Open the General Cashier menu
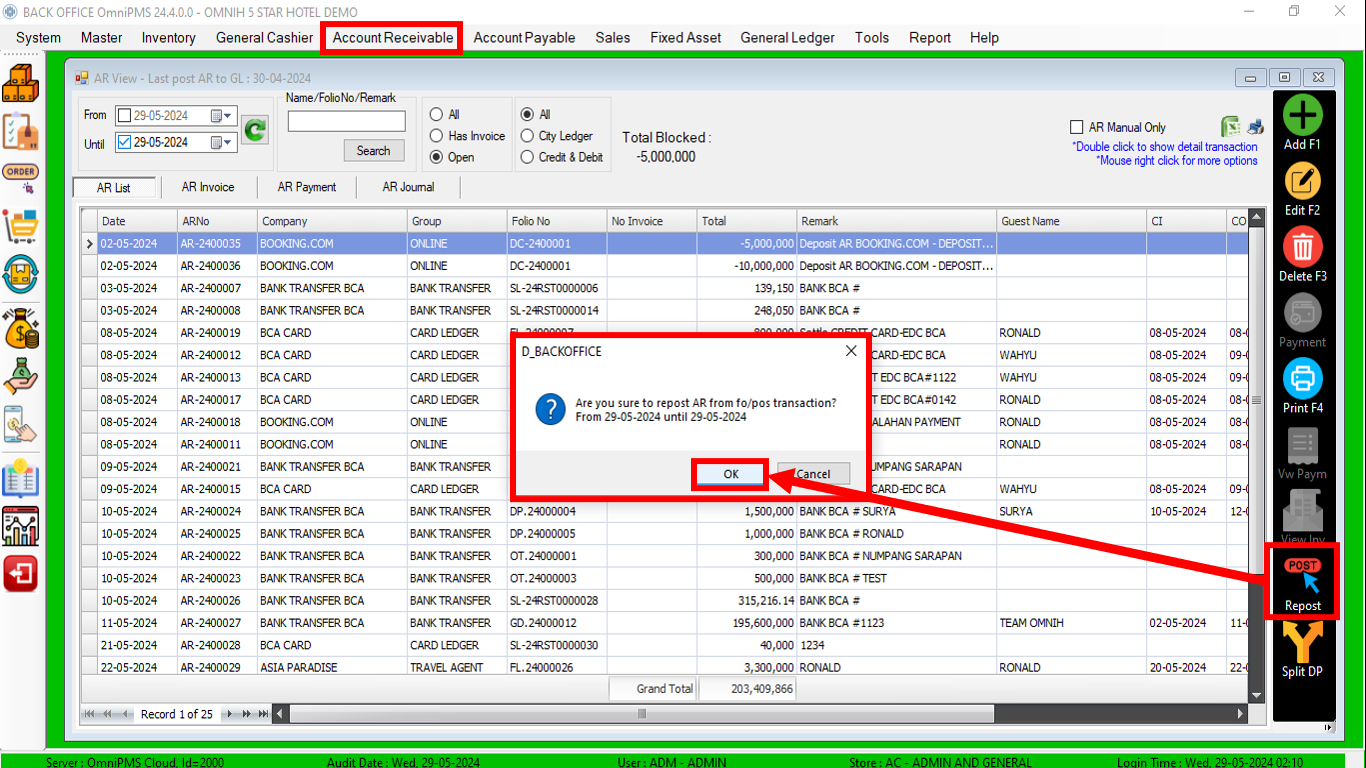 pos(265,38)
